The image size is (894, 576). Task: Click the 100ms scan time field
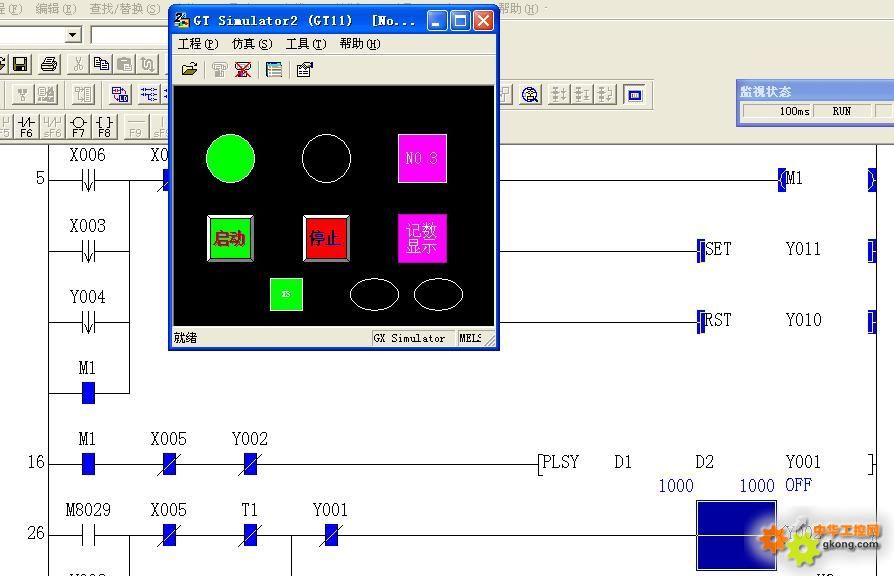pyautogui.click(x=778, y=111)
